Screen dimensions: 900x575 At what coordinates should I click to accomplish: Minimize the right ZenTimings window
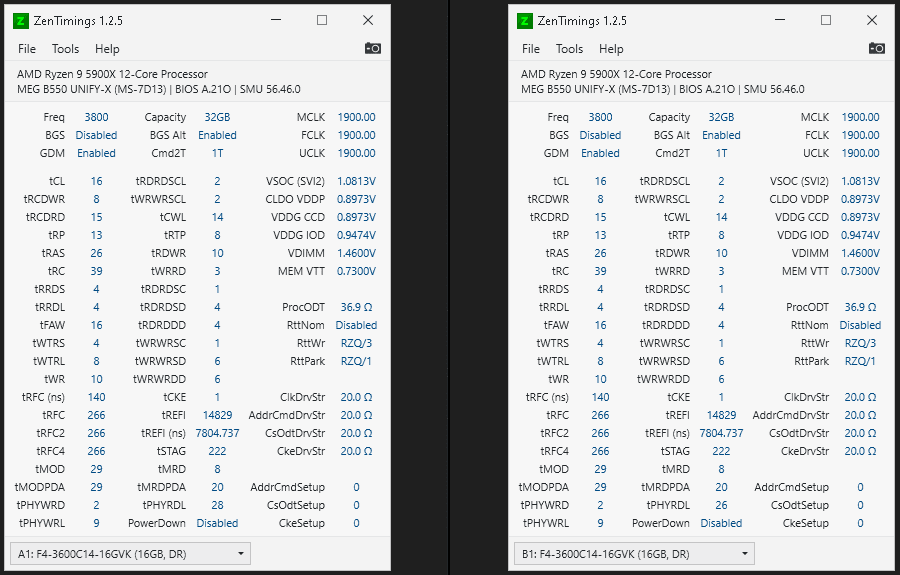(780, 20)
